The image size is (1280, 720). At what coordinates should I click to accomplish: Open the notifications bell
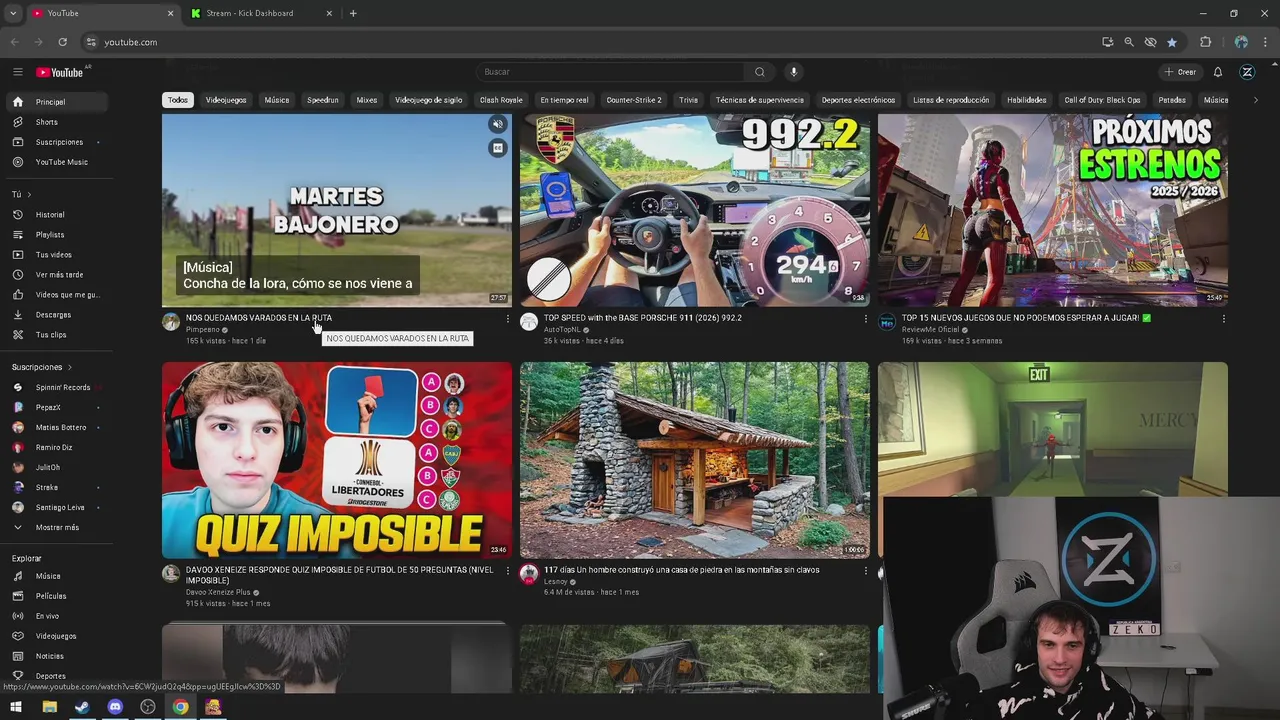tap(1218, 72)
